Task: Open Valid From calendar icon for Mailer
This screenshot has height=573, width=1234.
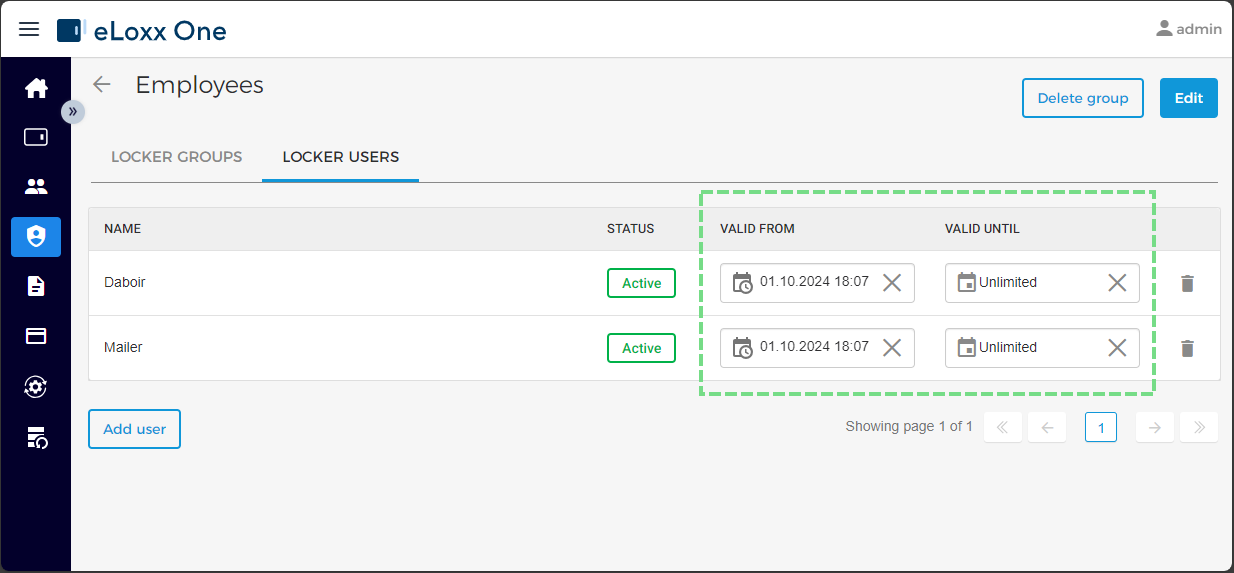Action: coord(742,348)
